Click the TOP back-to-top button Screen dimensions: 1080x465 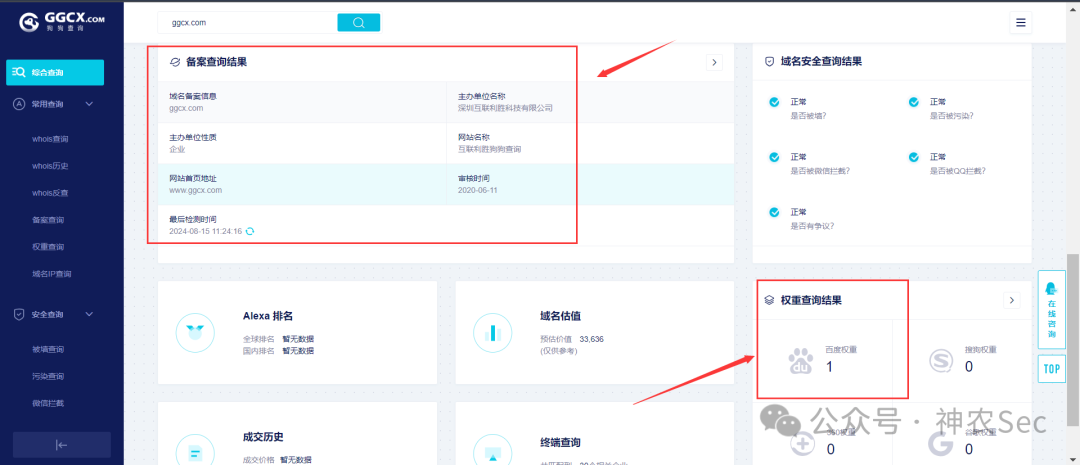pos(1052,369)
